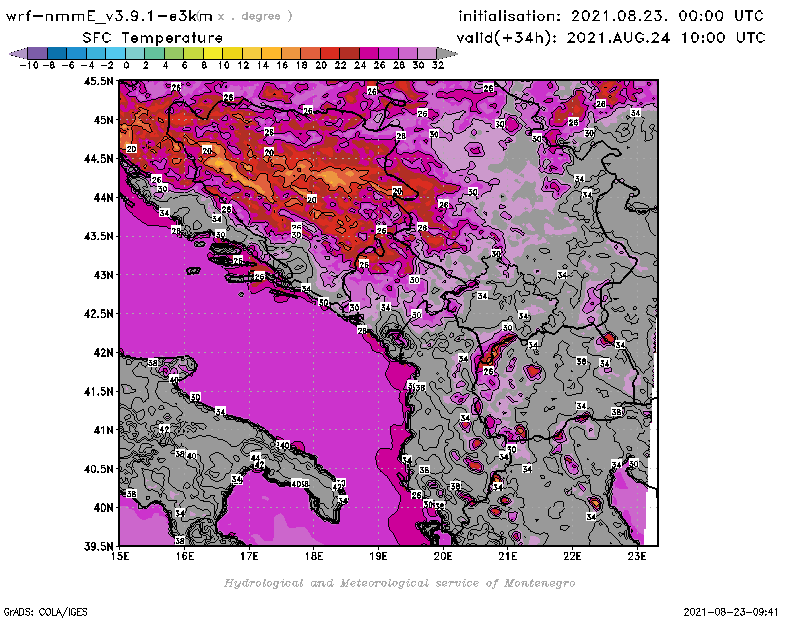The height and width of the screenshot is (618, 800).
Task: Click the '41.5N' latitude axis label
Action: click(x=99, y=391)
